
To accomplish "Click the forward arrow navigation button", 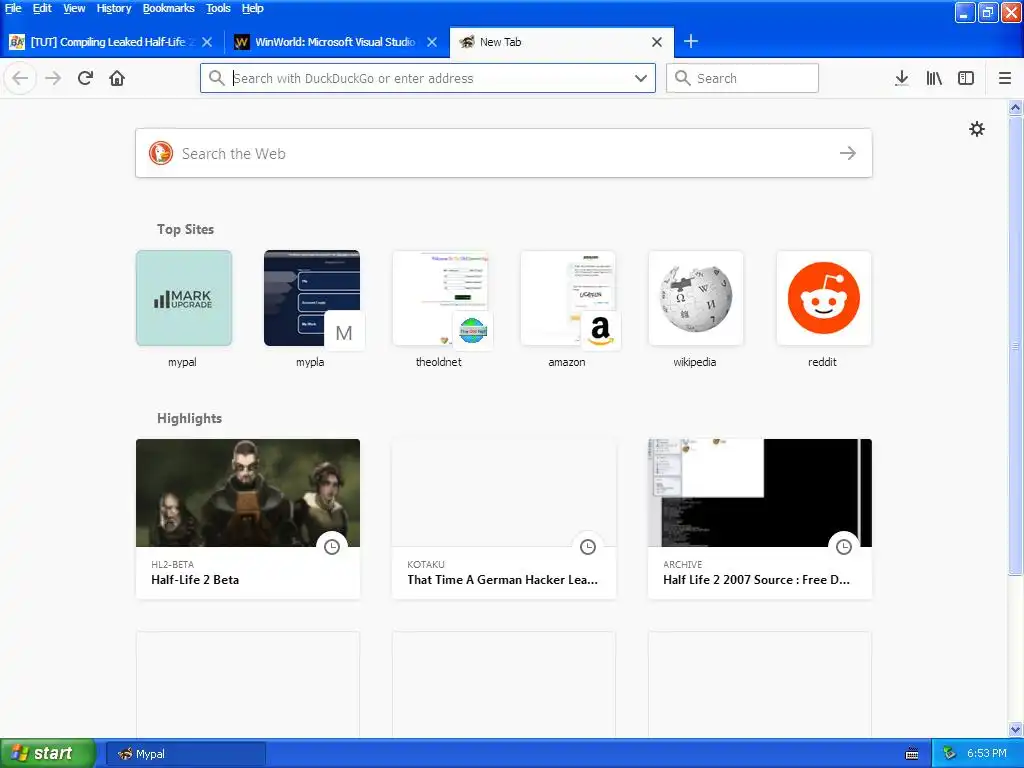I will click(x=53, y=78).
